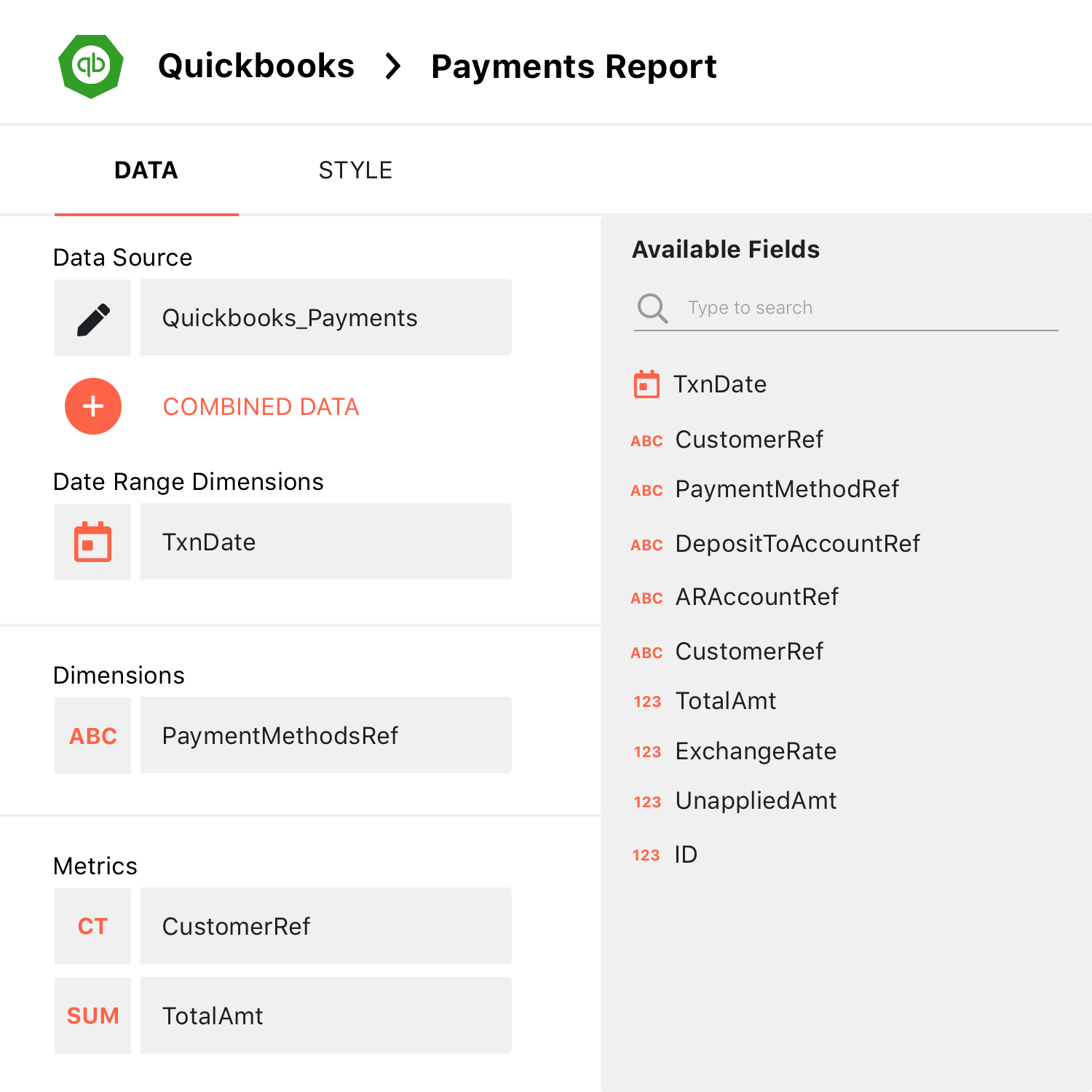
Task: Click the Metrics section label
Action: pyautogui.click(x=95, y=866)
